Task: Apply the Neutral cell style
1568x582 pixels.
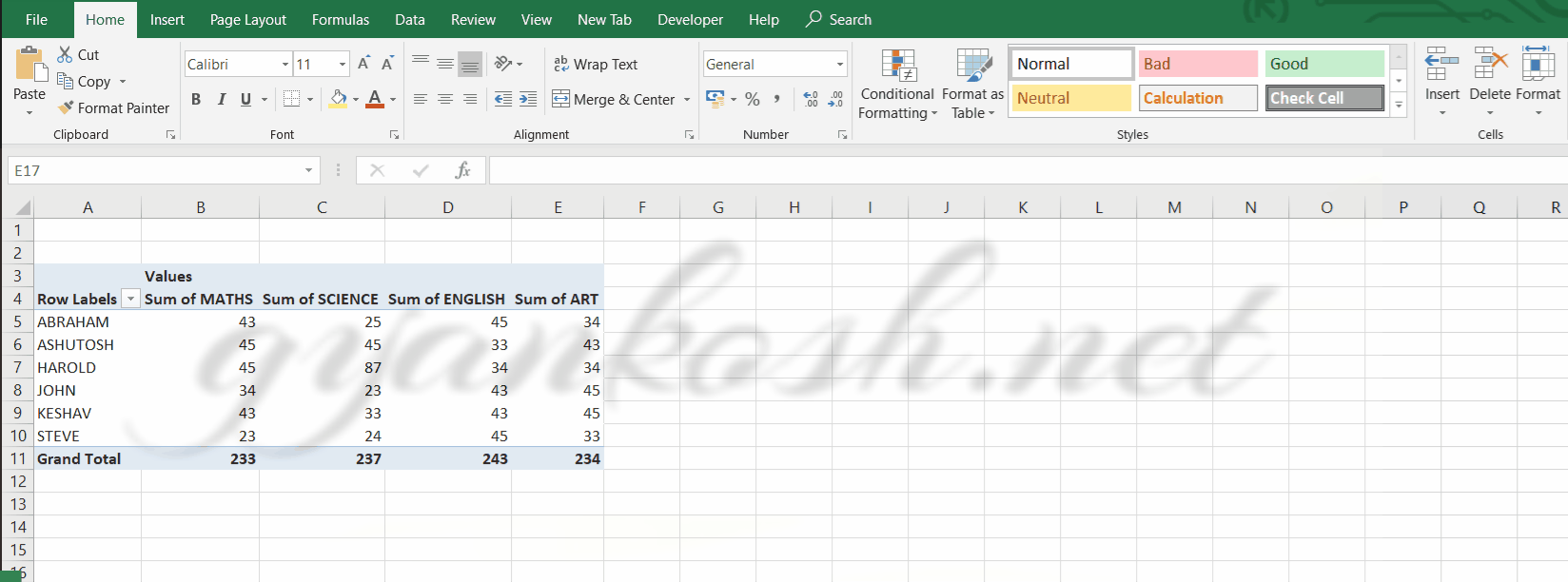Action: point(1071,98)
